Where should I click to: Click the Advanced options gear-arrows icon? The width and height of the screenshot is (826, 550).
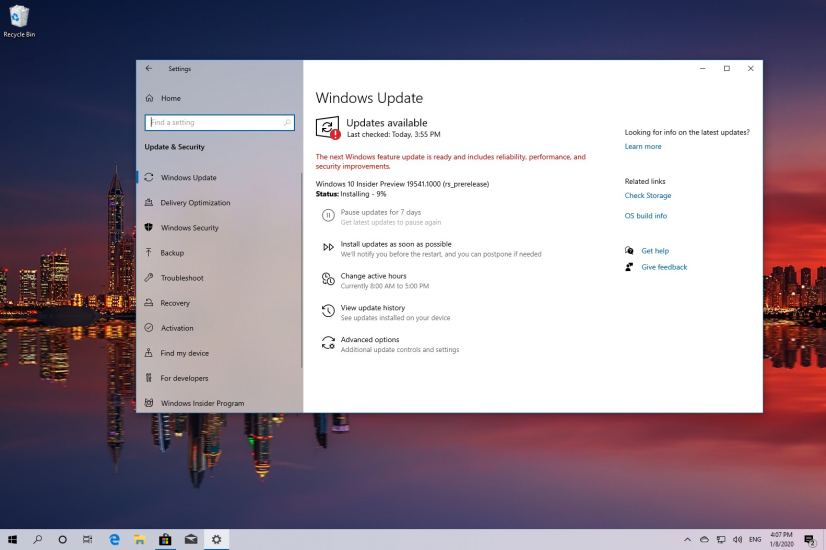[x=328, y=343]
